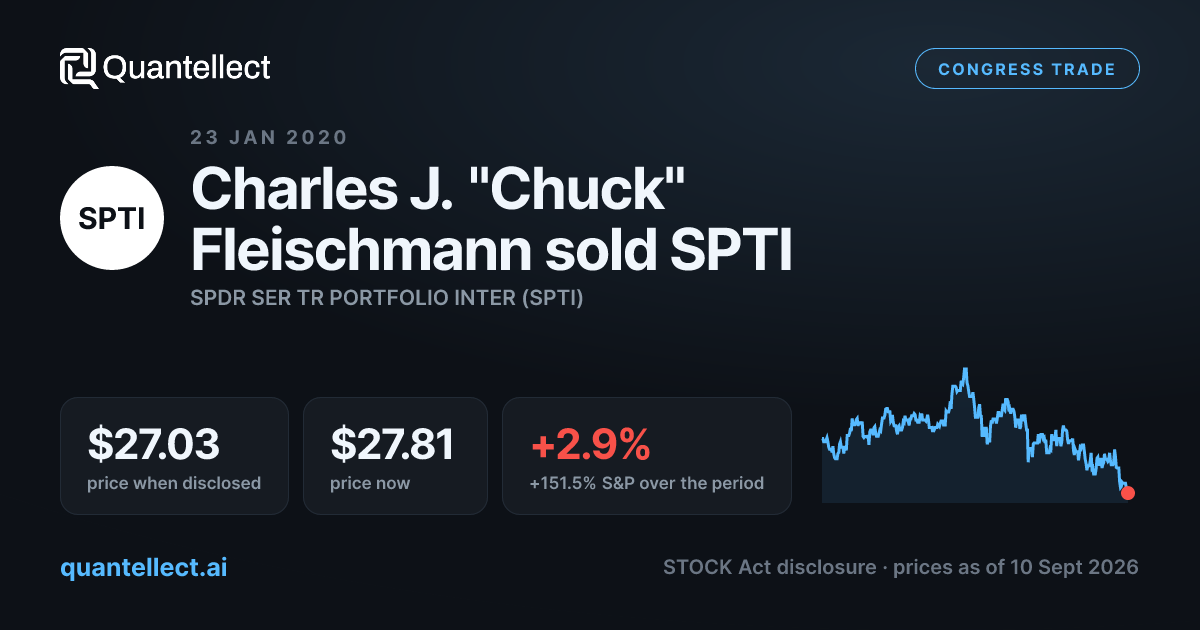Click the STOCK Act disclosure footer text
This screenshot has height=630, width=1200.
(770, 567)
